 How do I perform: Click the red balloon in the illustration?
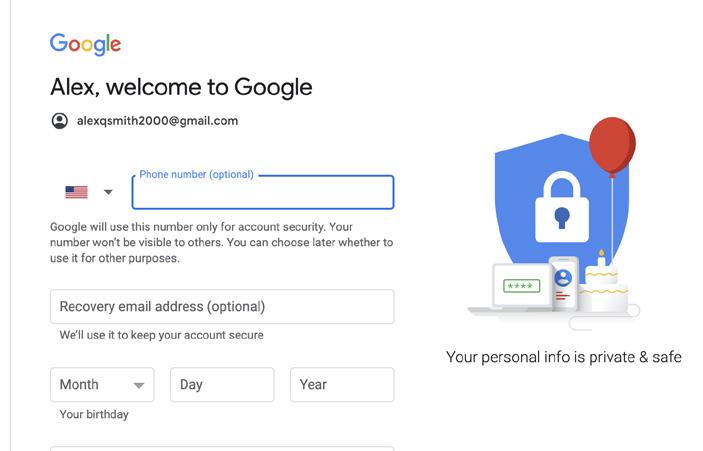click(612, 146)
